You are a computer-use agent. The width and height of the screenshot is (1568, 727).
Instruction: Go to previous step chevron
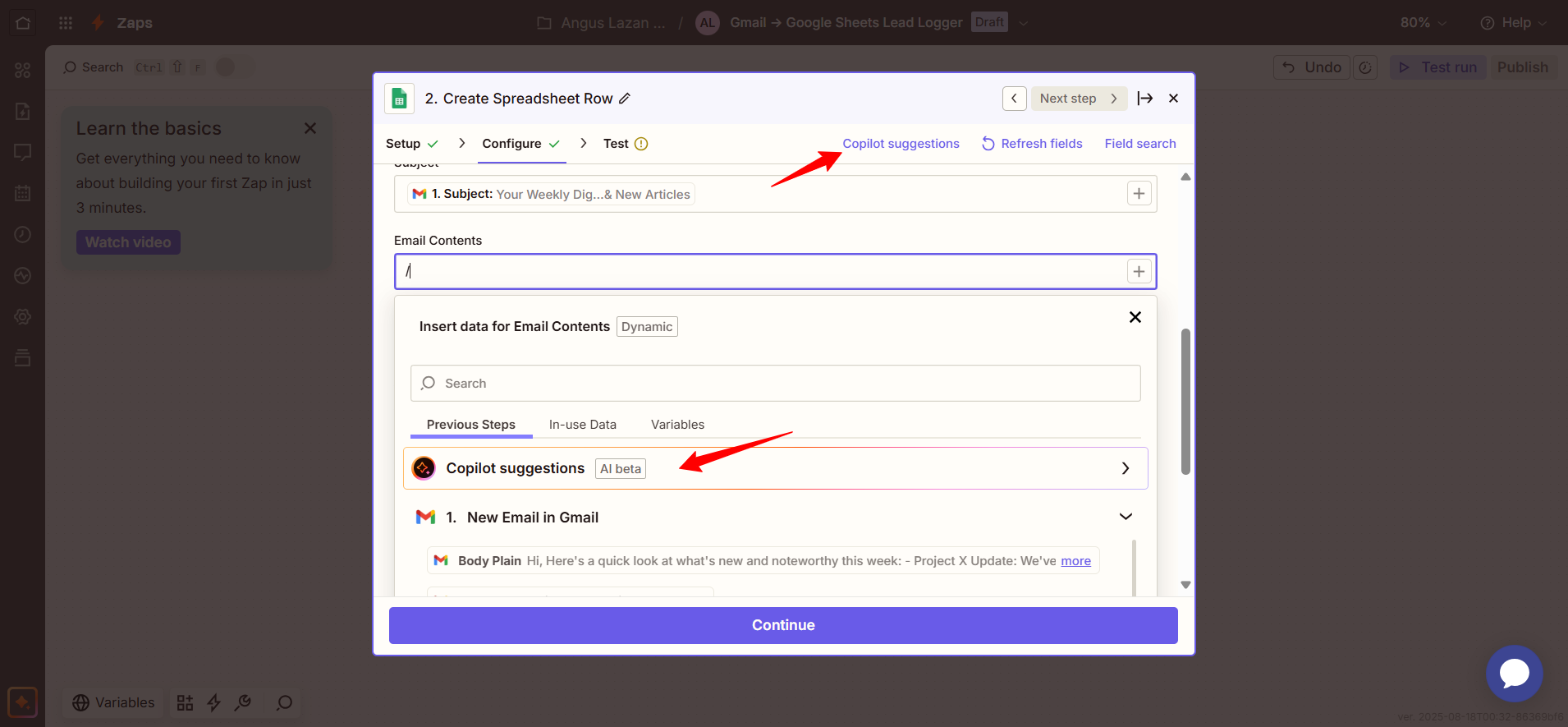tap(1014, 99)
